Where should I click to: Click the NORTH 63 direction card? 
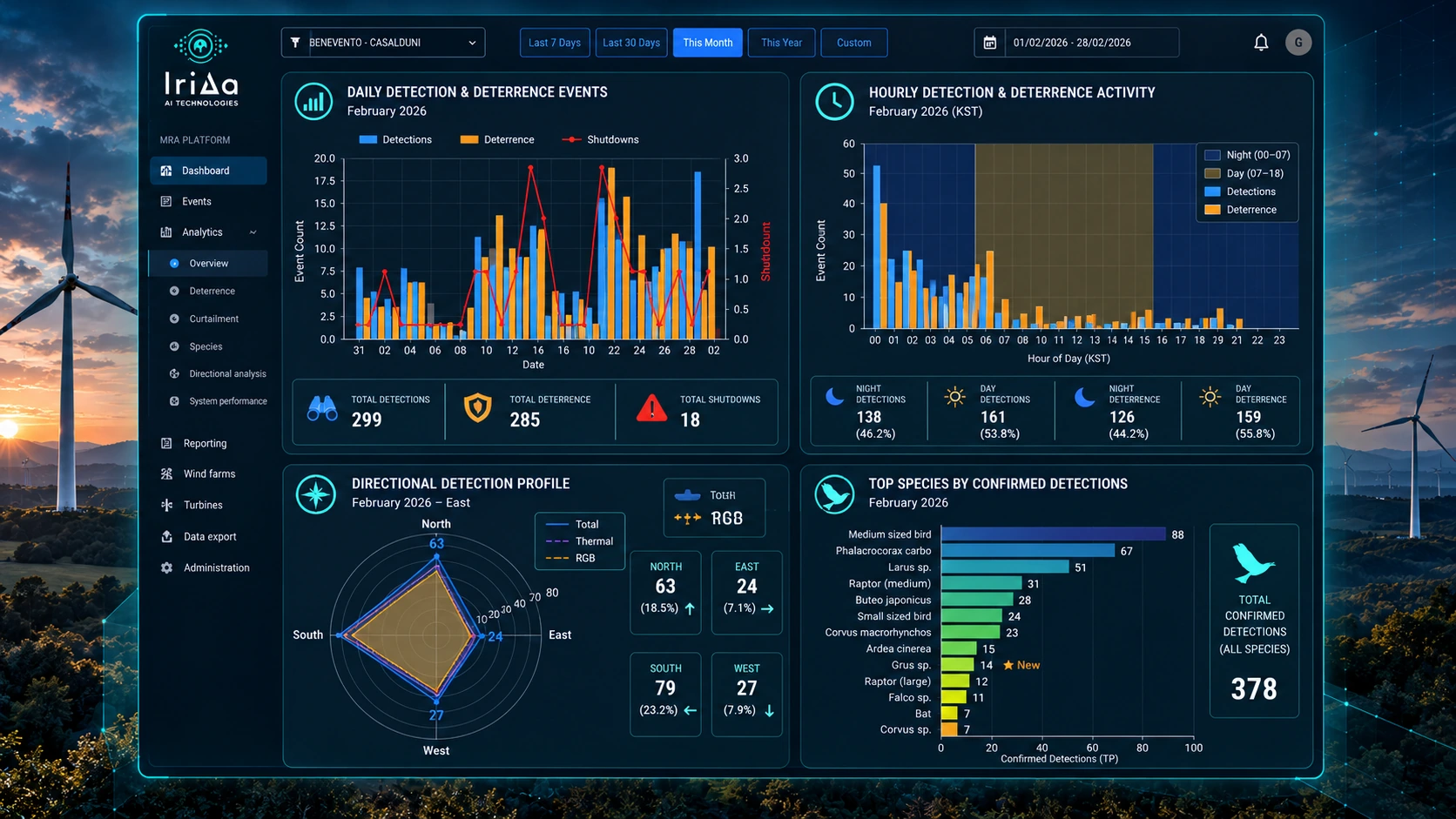(665, 592)
